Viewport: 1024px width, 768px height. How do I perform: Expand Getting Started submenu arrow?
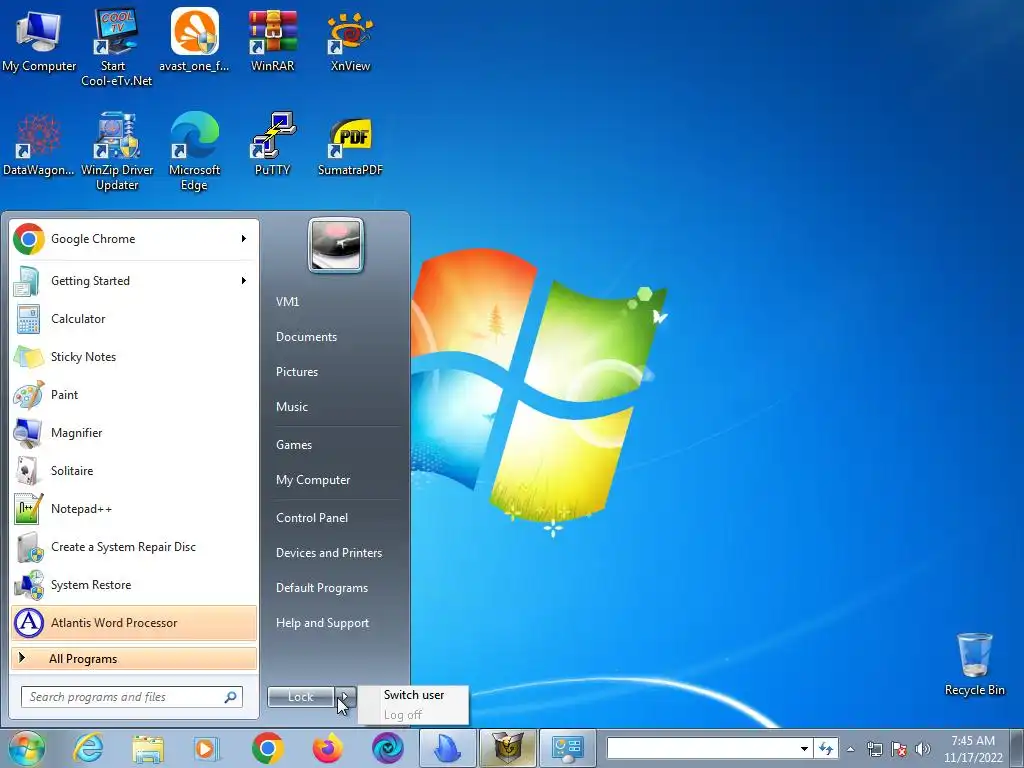coord(244,280)
